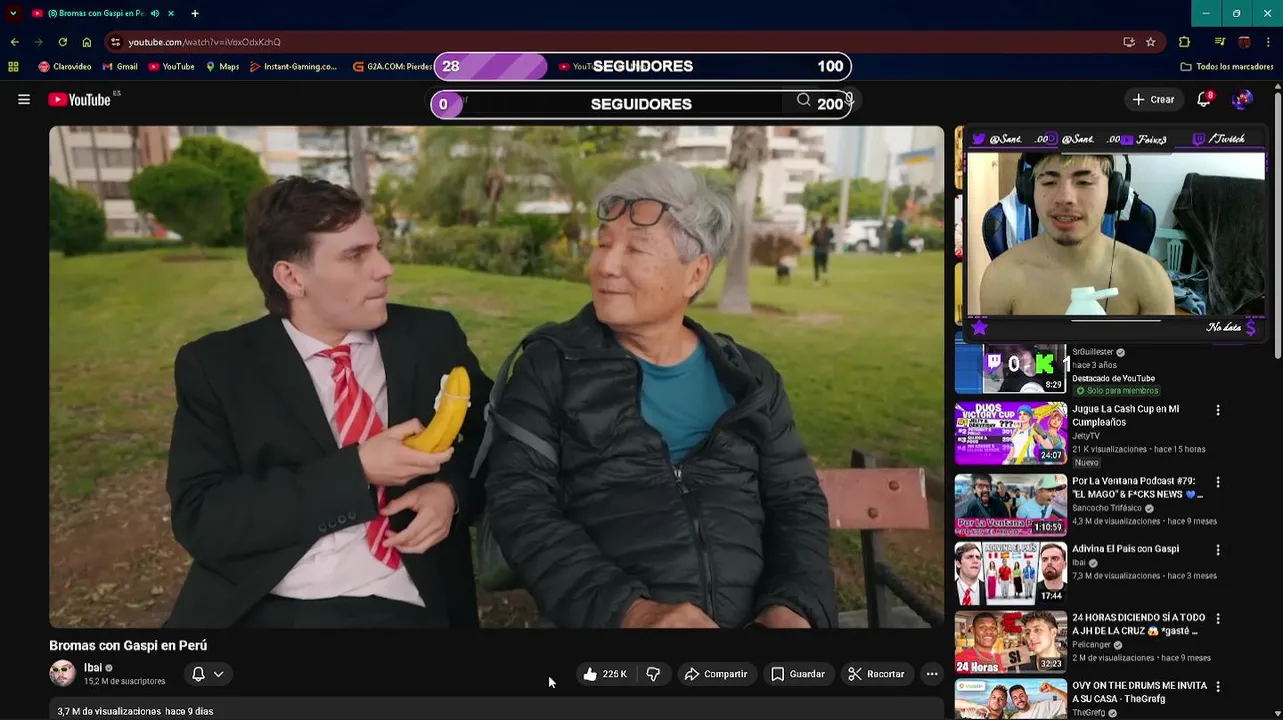The width and height of the screenshot is (1283, 720).
Task: Open the YouTube account avatar menu
Action: point(1242,99)
